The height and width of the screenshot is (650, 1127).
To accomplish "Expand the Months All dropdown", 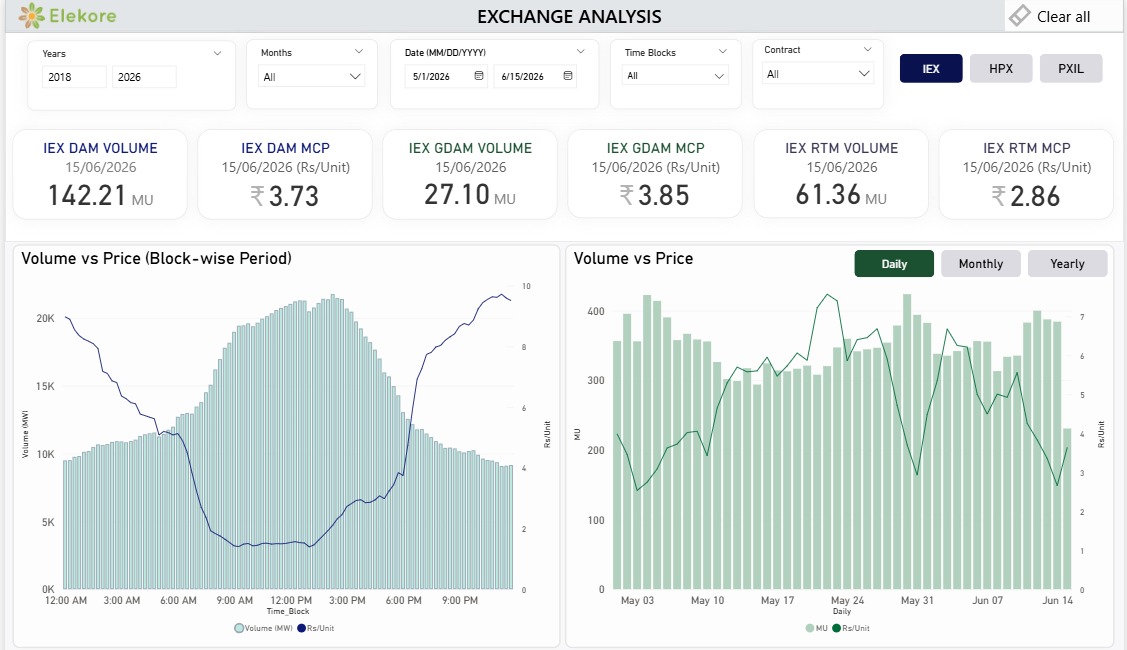I will coord(312,76).
